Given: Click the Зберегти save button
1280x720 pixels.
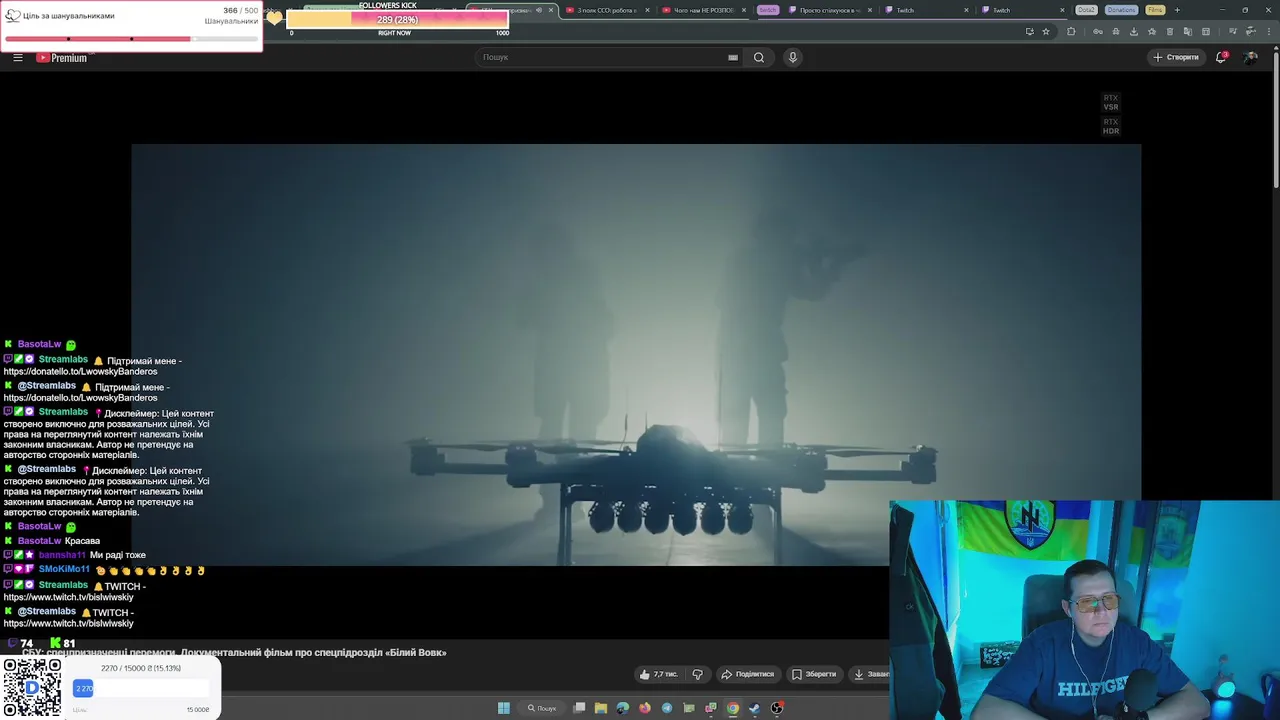Looking at the screenshot, I should (814, 674).
